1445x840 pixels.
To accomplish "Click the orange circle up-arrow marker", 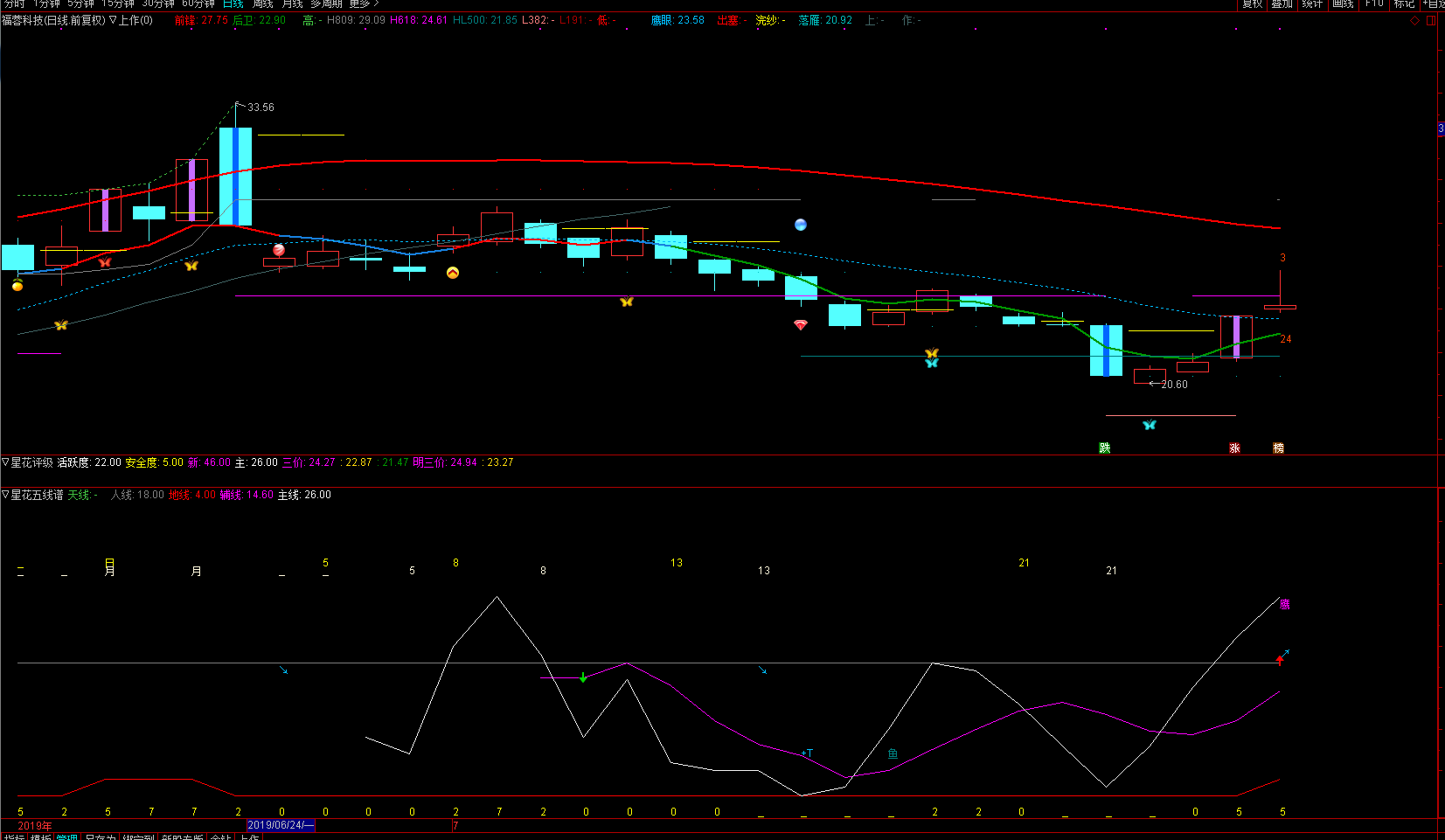I will coord(453,273).
